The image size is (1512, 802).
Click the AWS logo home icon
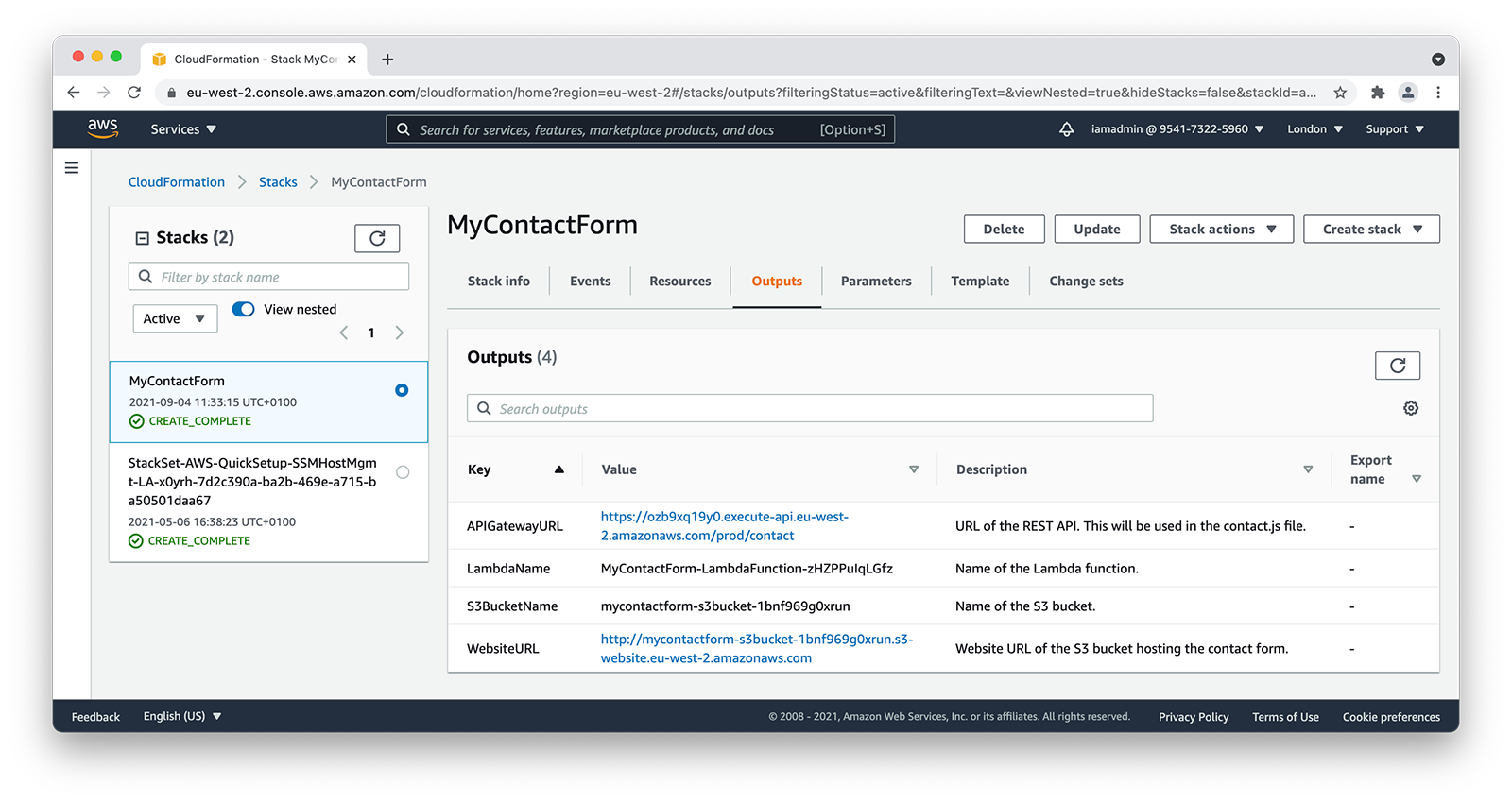[103, 128]
